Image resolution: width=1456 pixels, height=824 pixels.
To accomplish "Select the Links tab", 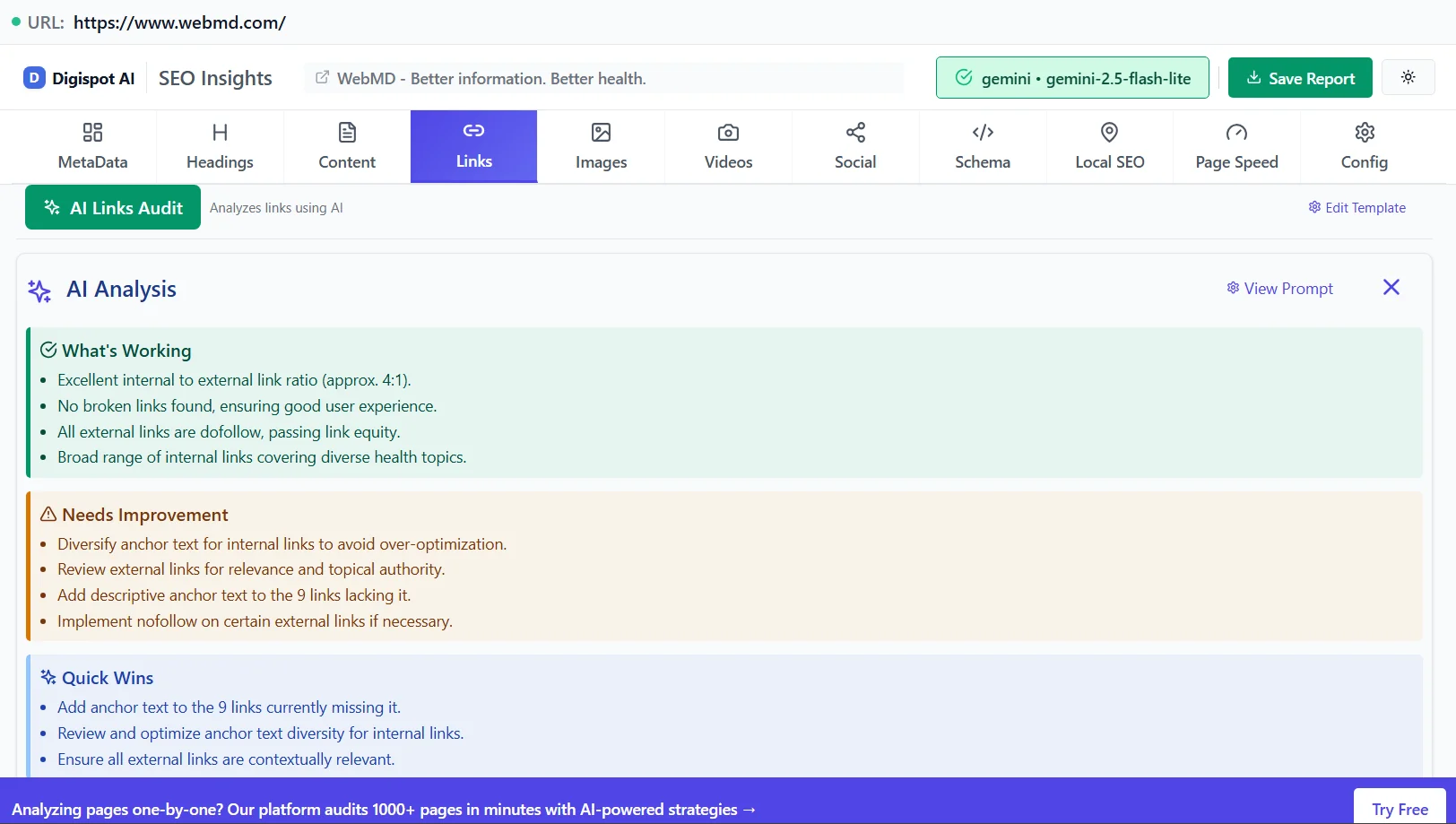I will (473, 147).
